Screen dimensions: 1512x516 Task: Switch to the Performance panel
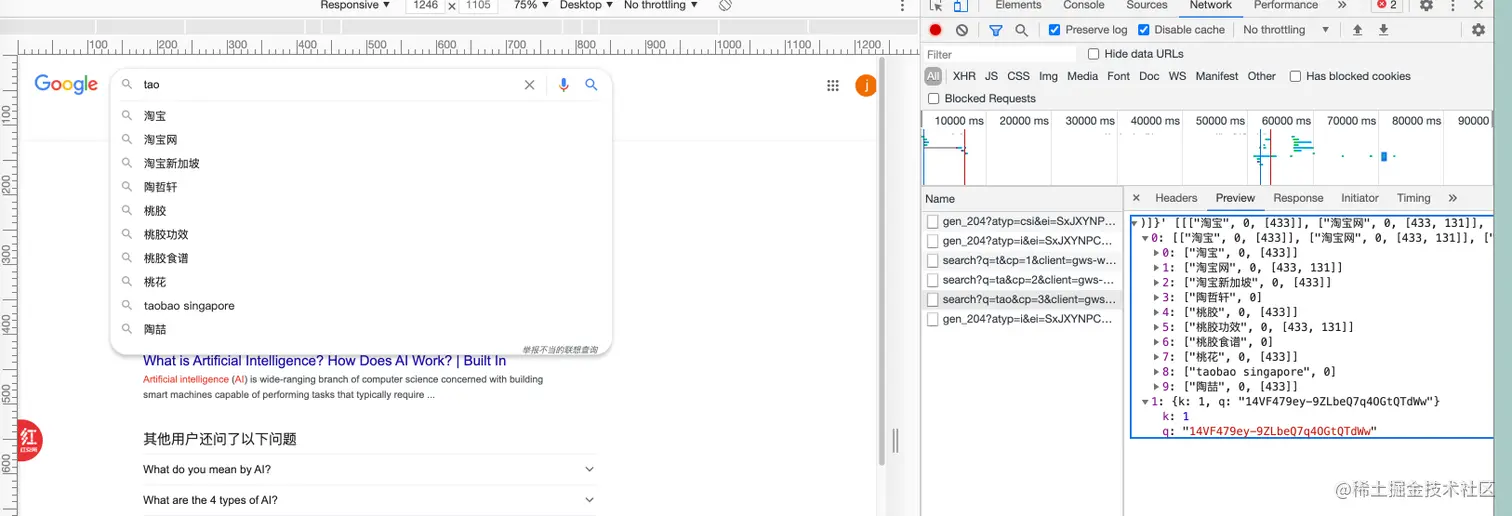coord(1286,5)
